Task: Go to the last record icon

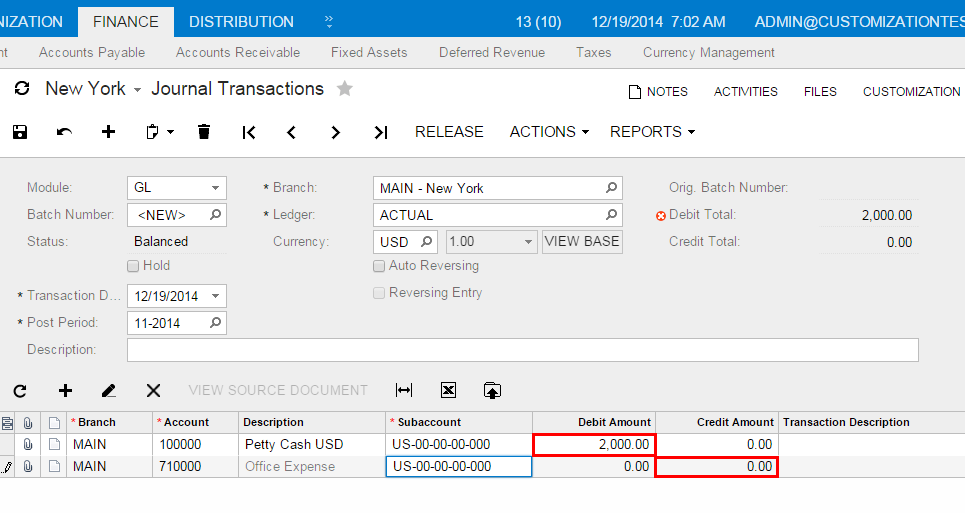Action: (380, 132)
